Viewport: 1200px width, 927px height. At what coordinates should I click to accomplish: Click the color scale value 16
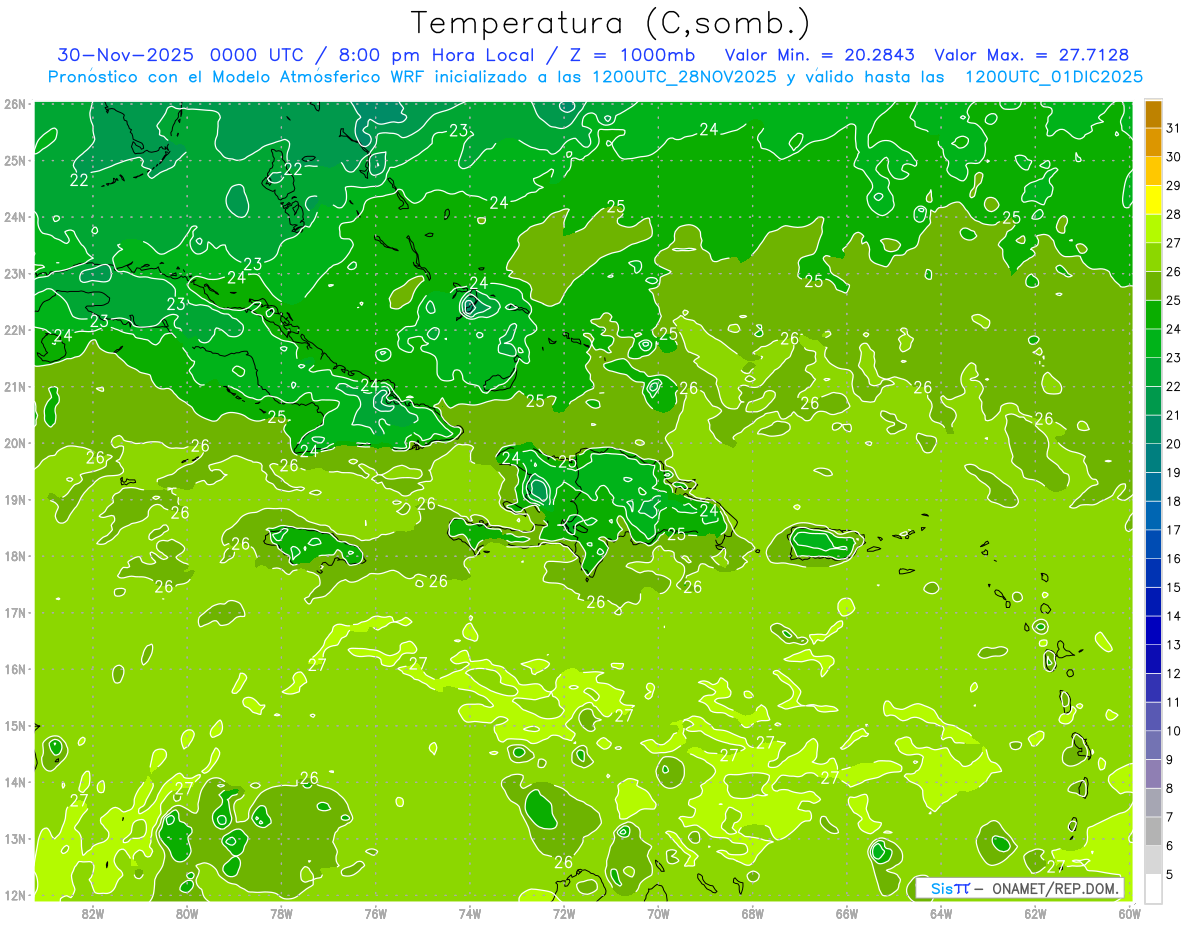[x=1173, y=558]
